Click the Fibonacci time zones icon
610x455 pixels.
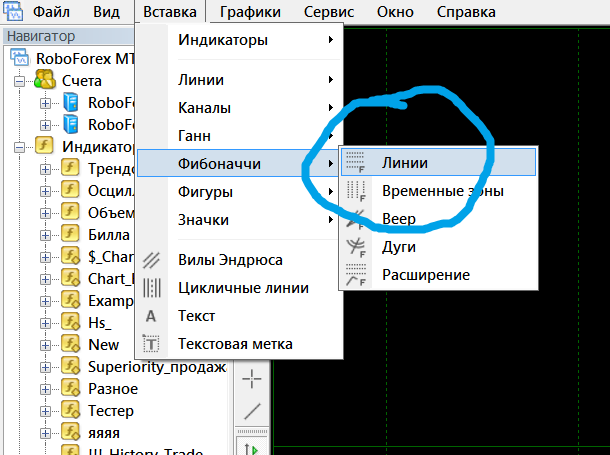point(356,191)
